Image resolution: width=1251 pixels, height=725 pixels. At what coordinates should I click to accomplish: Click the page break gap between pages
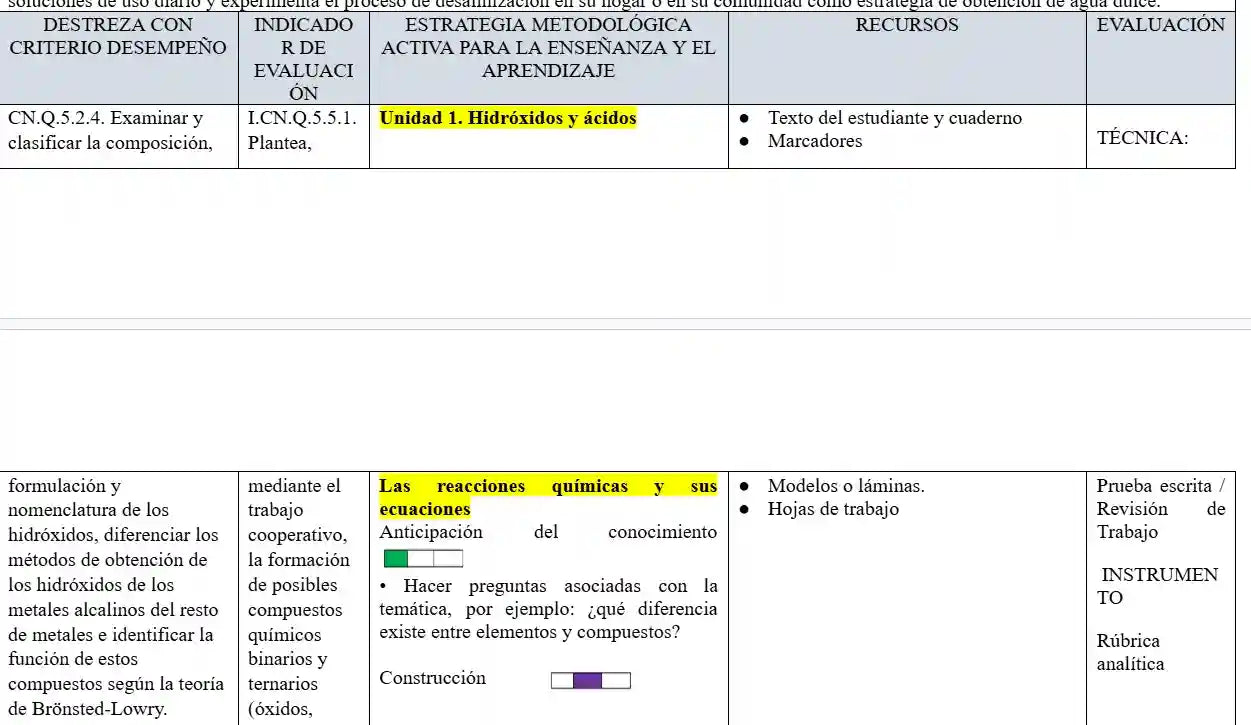(x=625, y=323)
